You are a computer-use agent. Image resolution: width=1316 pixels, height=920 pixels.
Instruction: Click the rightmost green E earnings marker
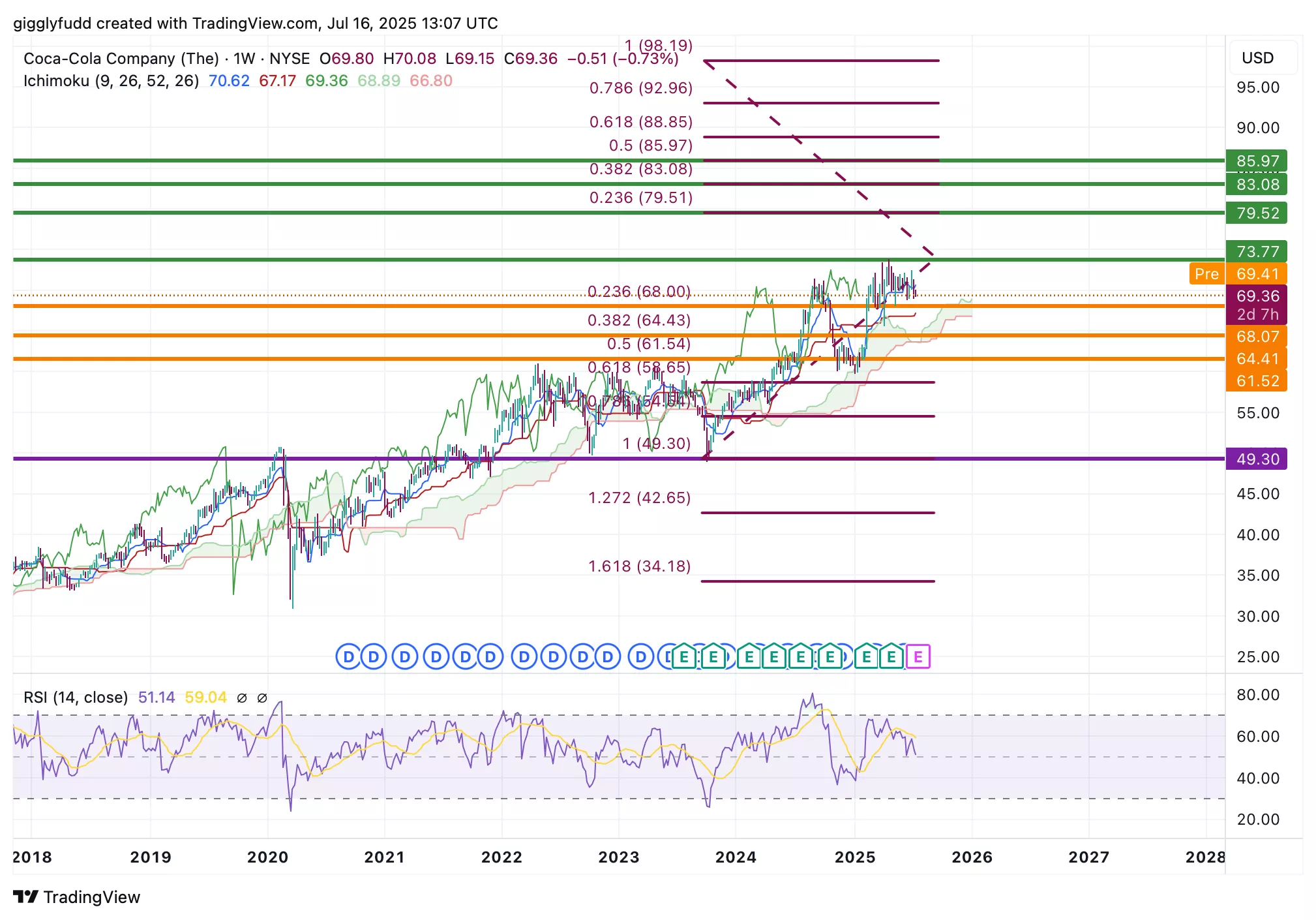(x=891, y=656)
